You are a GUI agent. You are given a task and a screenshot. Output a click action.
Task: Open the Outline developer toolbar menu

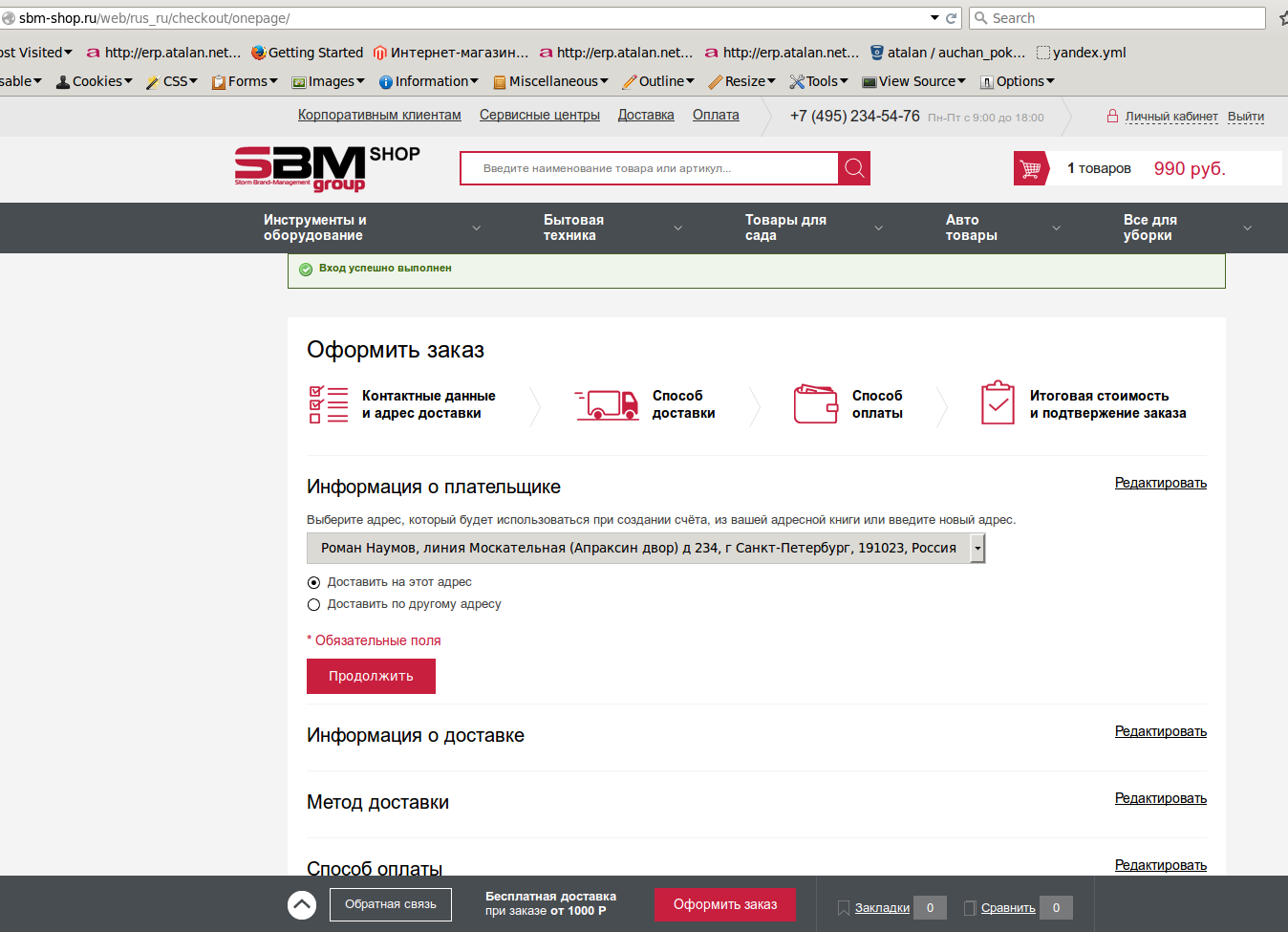tap(658, 81)
